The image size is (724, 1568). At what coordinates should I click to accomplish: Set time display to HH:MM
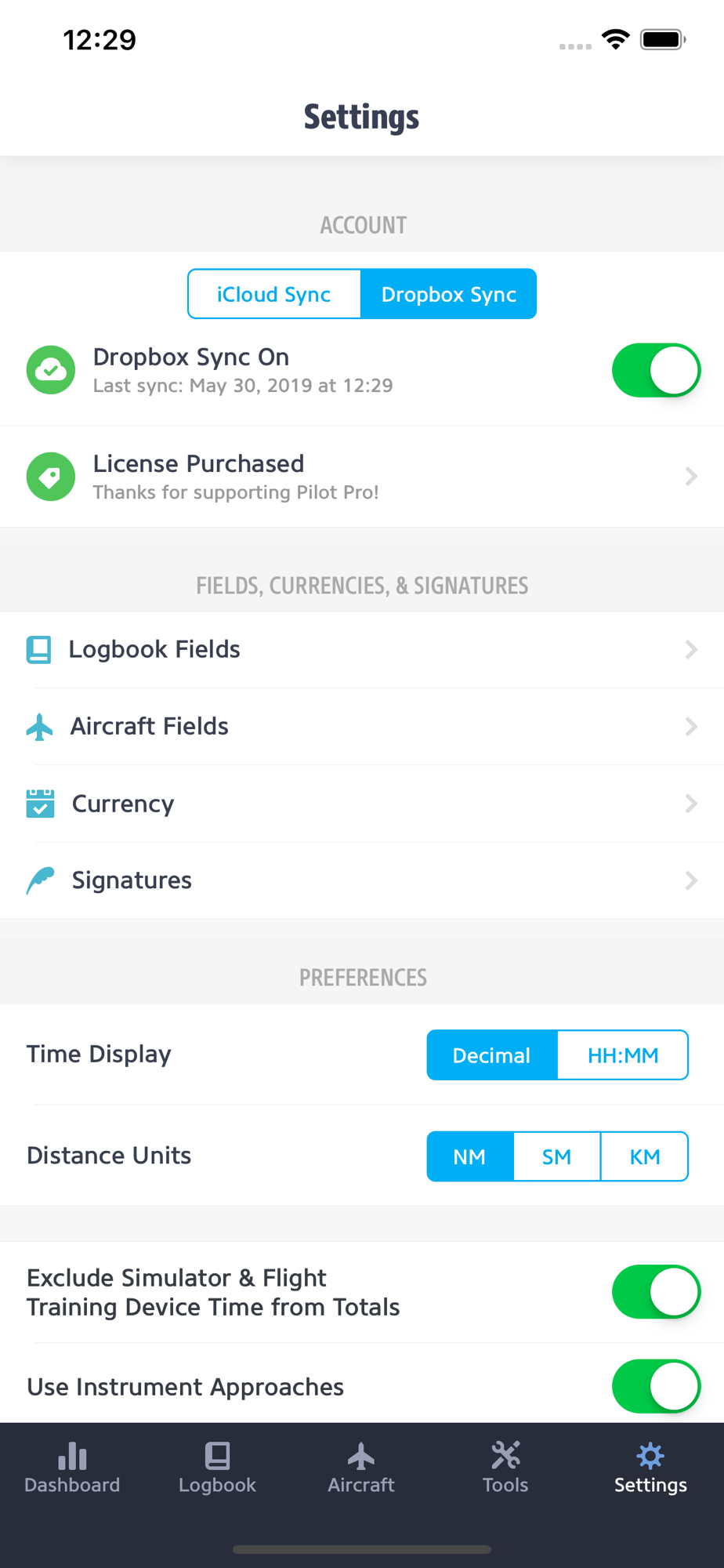[x=623, y=1055]
